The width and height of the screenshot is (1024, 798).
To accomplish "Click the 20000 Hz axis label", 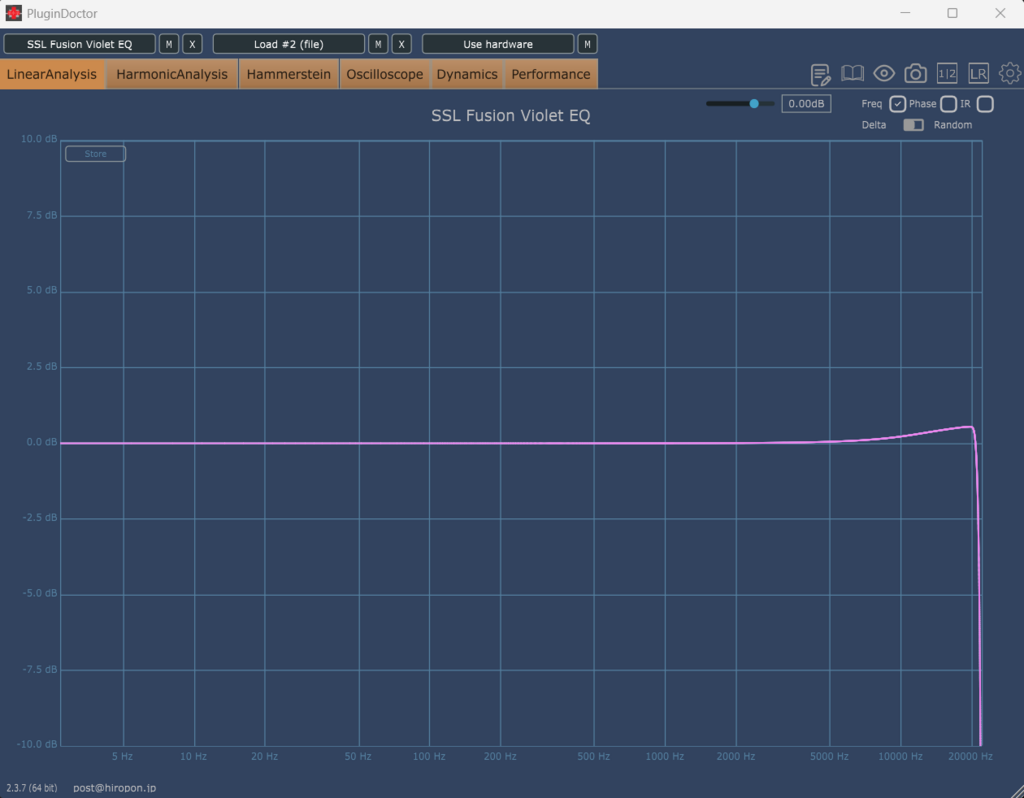I will click(x=970, y=756).
